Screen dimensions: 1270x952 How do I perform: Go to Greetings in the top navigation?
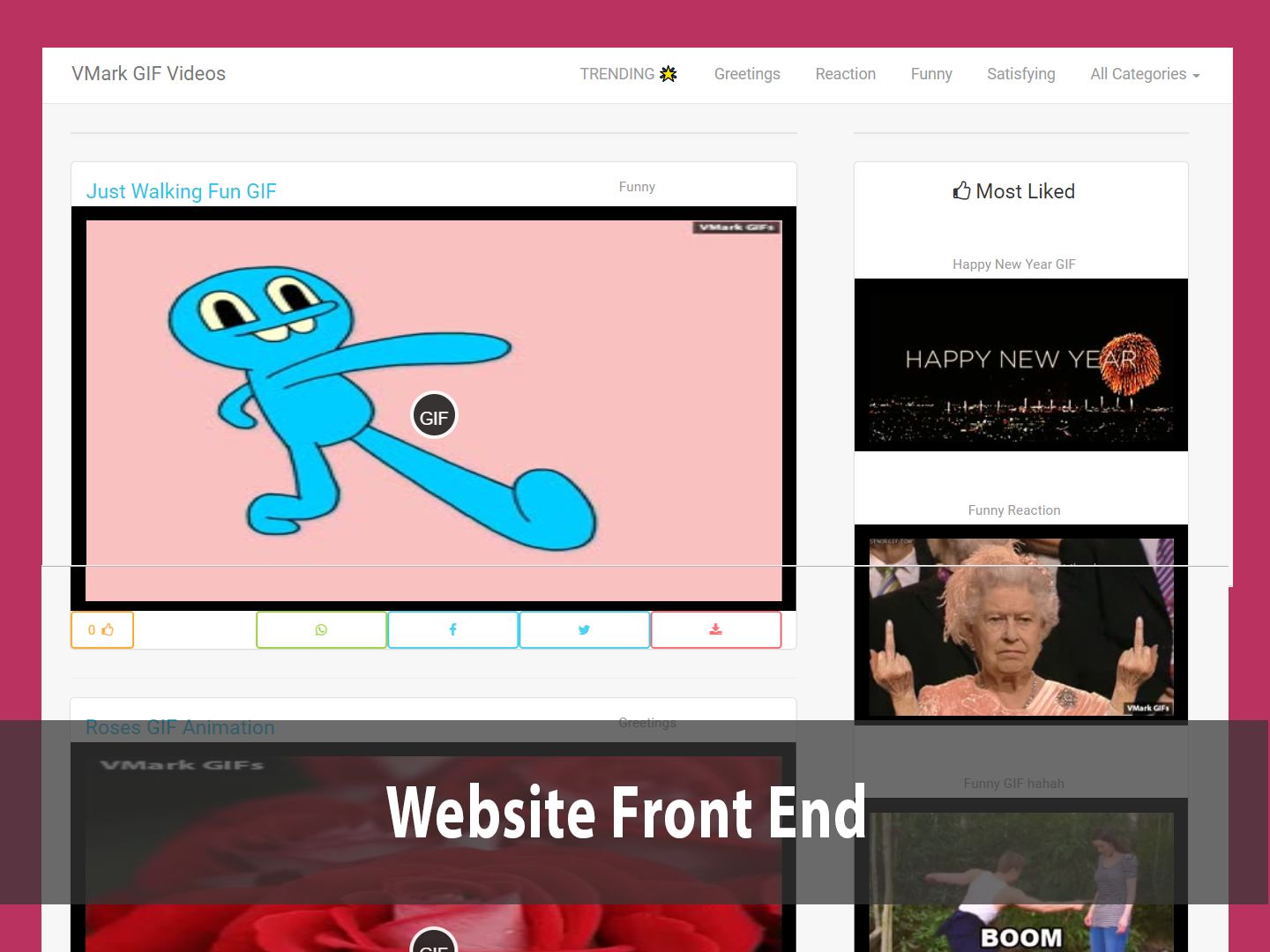pos(747,74)
